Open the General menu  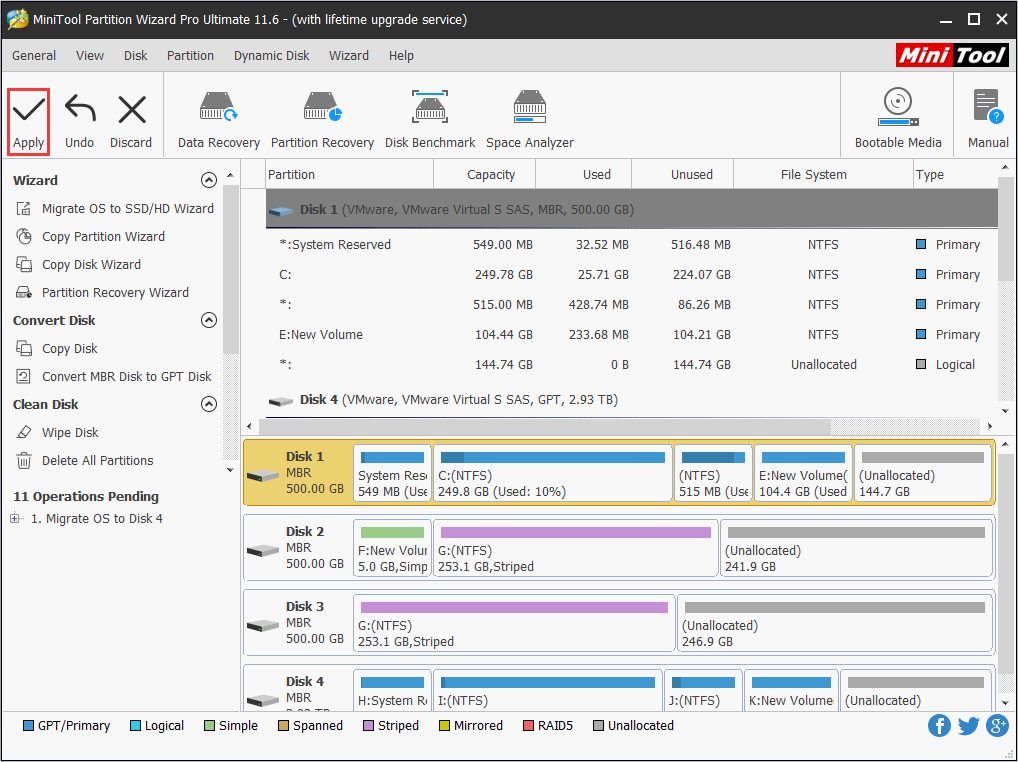click(34, 55)
